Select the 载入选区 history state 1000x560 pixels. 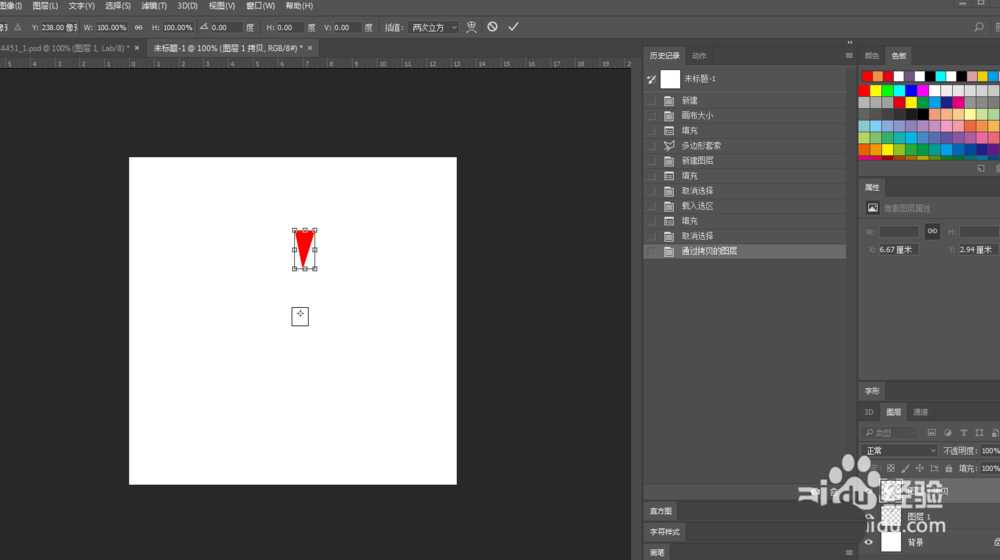click(x=697, y=206)
